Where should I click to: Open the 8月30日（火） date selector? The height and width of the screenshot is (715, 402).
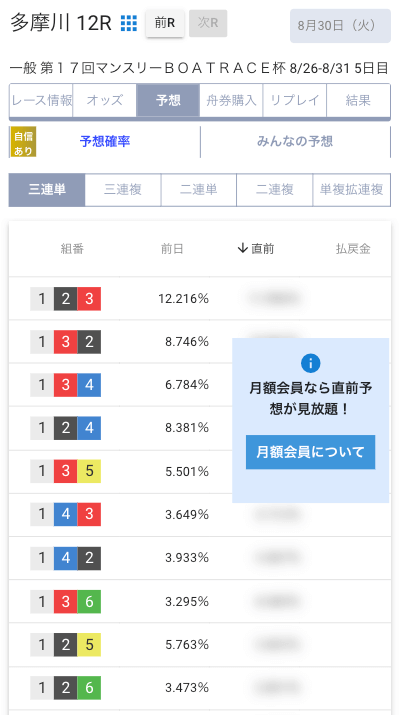point(340,26)
